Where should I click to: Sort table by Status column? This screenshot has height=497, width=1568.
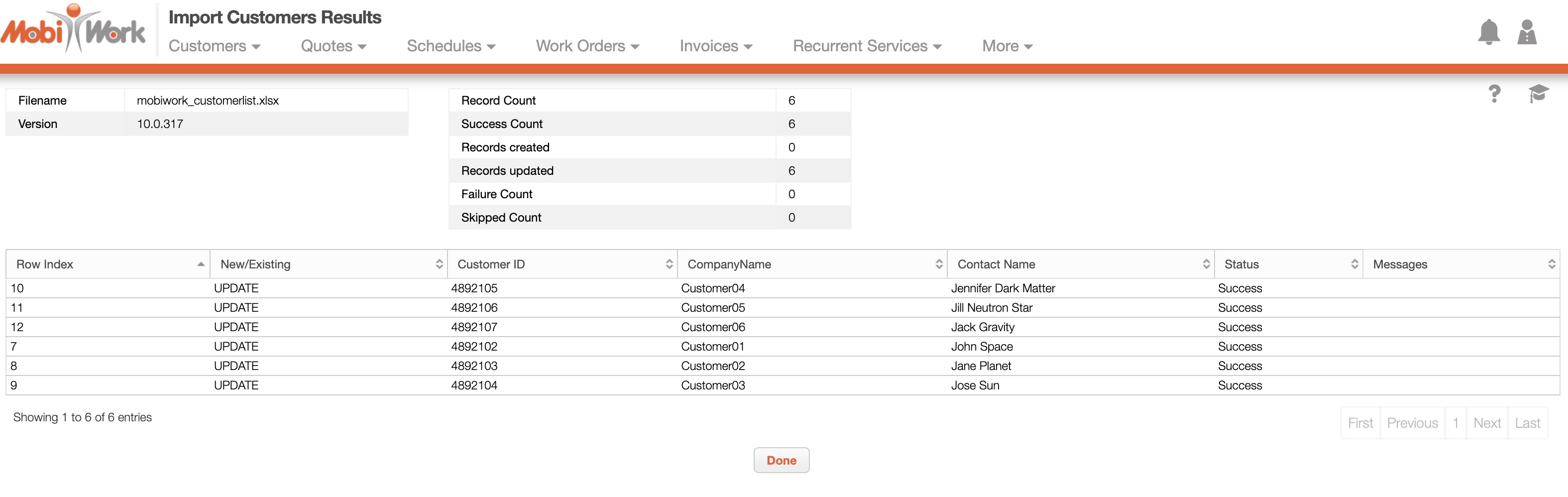(x=1288, y=264)
